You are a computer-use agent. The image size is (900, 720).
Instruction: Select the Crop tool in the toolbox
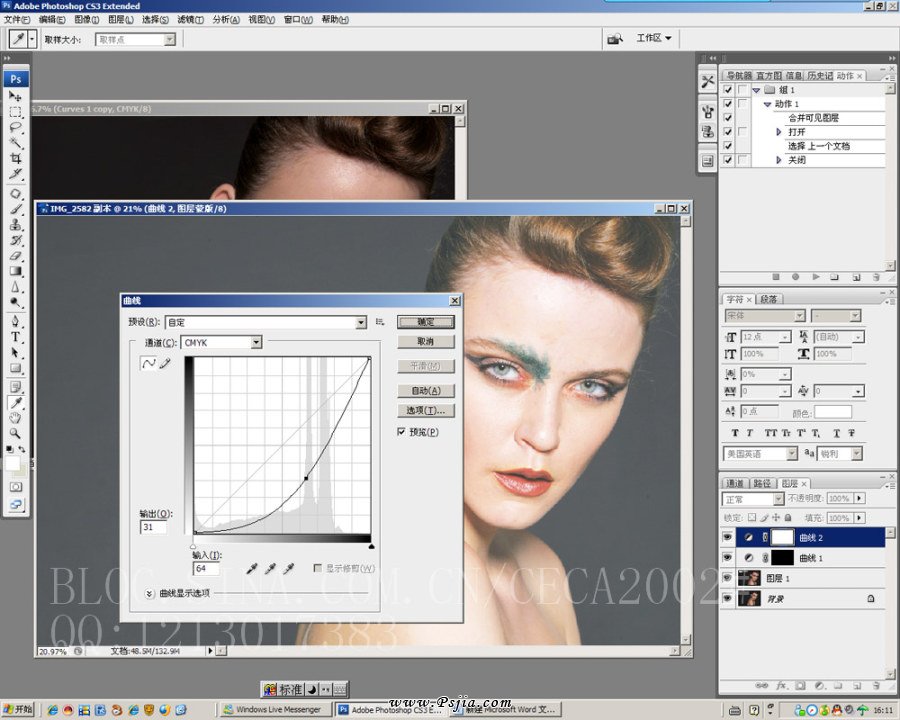click(x=16, y=158)
